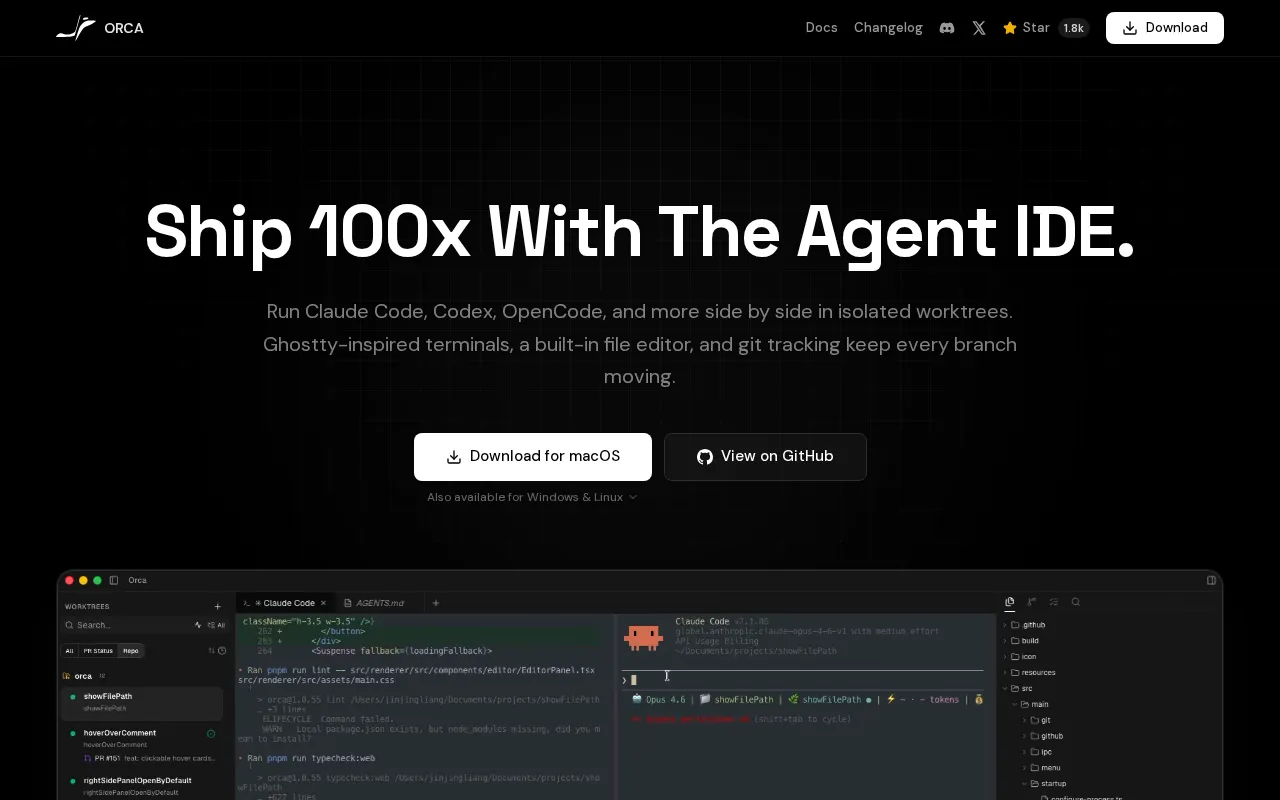Click the orca repo group header
Image resolution: width=1280 pixels, height=800 pixels.
[84, 676]
